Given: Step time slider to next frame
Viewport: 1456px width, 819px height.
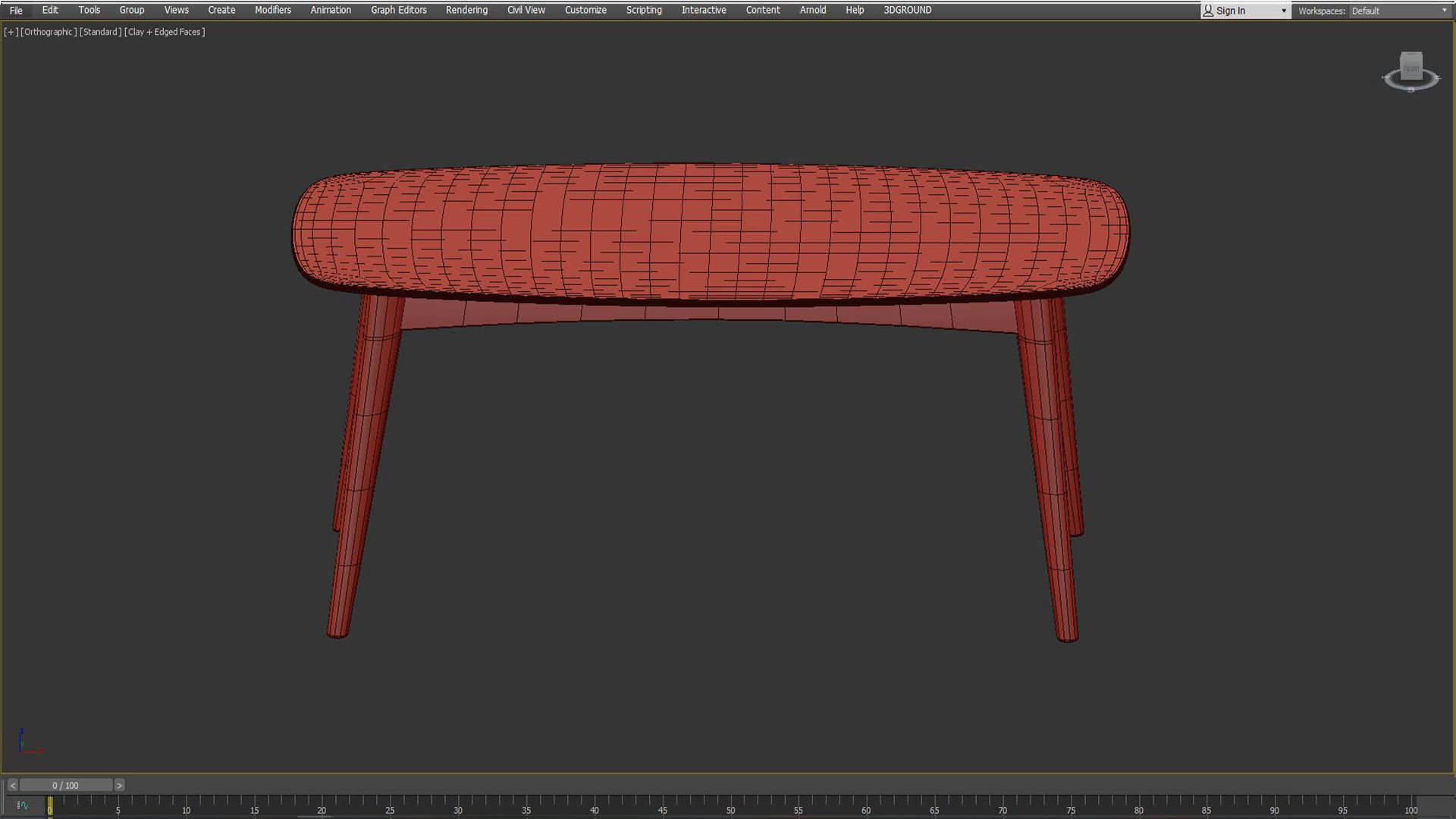Looking at the screenshot, I should click(x=119, y=785).
